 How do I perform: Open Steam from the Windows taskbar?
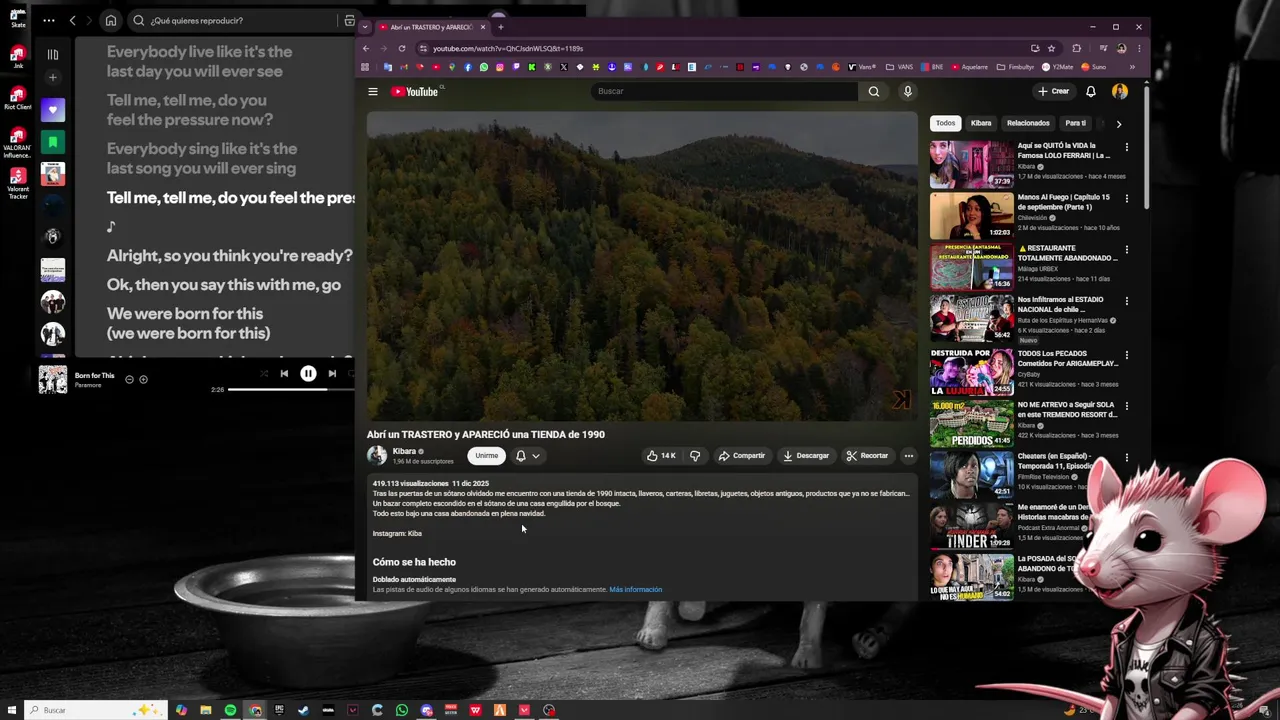(x=304, y=710)
